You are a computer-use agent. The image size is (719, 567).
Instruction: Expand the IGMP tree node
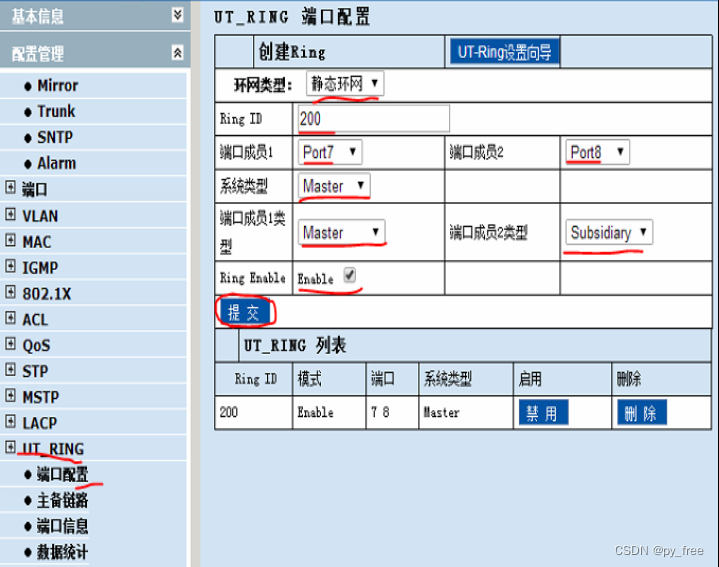(10, 266)
